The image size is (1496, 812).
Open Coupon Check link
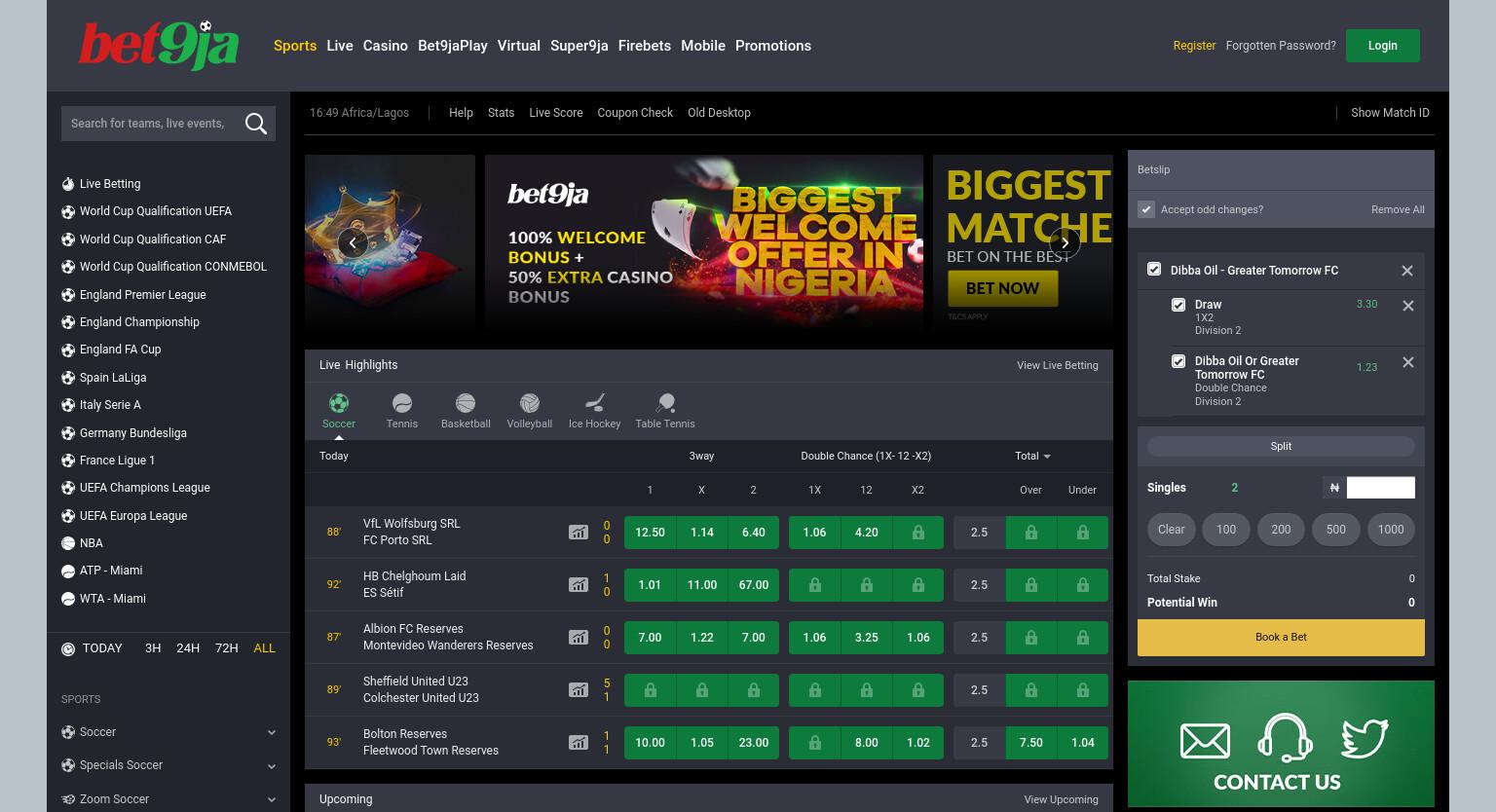click(x=635, y=113)
